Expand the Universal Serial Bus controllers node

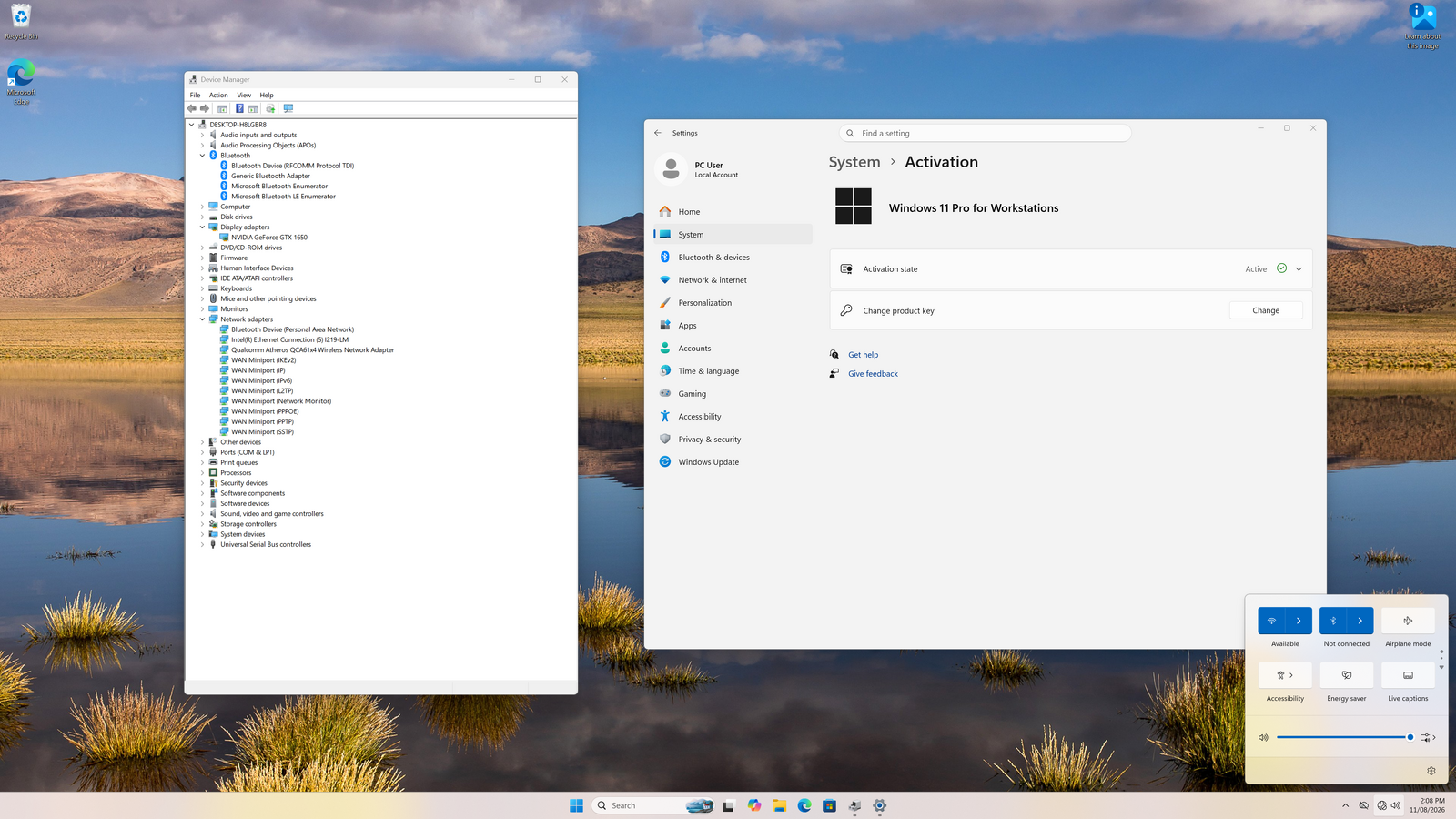coord(203,545)
